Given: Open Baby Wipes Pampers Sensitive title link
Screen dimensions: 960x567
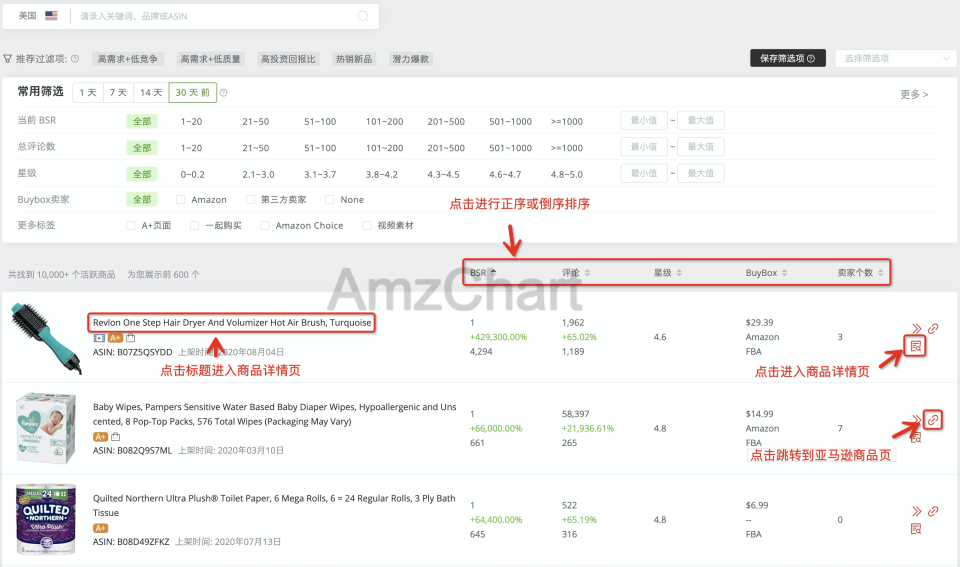Looking at the screenshot, I should point(274,414).
